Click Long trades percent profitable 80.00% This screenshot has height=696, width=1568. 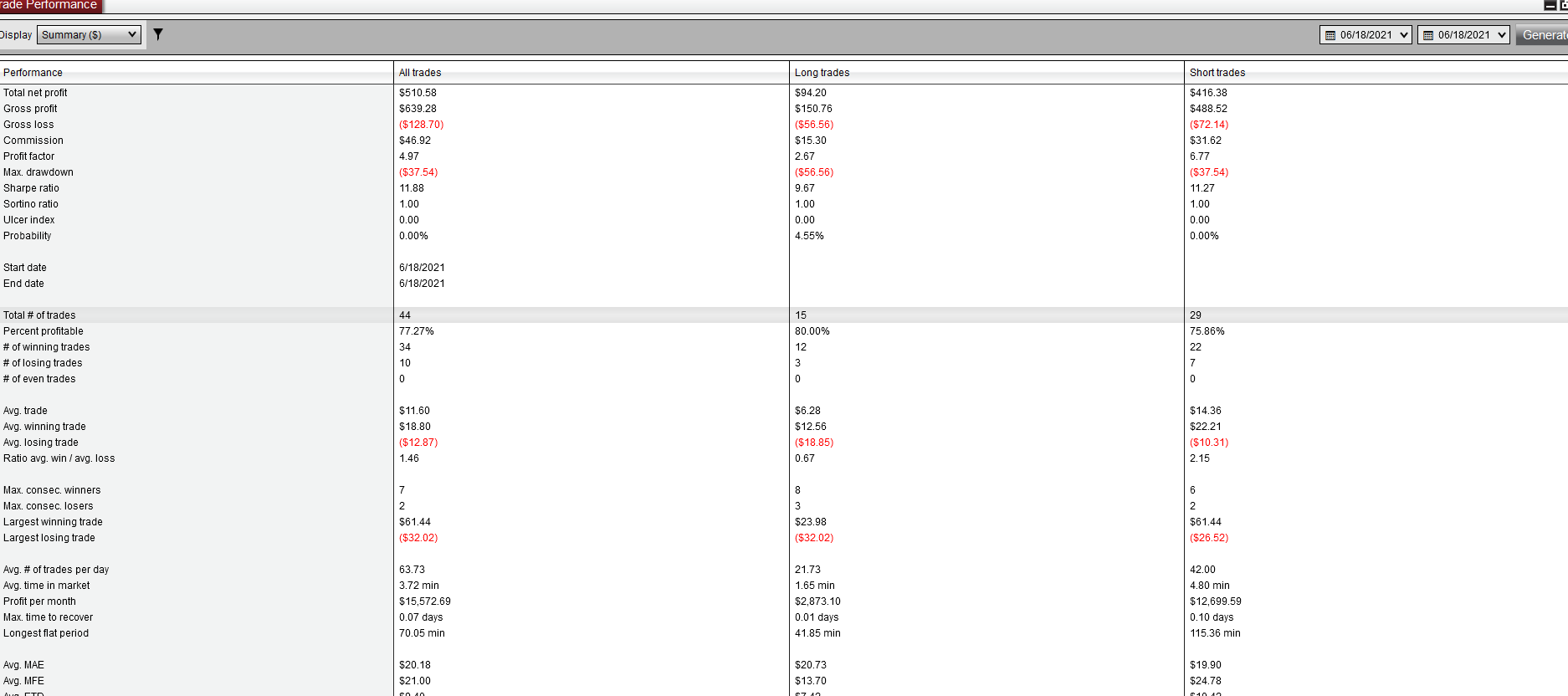tap(812, 331)
